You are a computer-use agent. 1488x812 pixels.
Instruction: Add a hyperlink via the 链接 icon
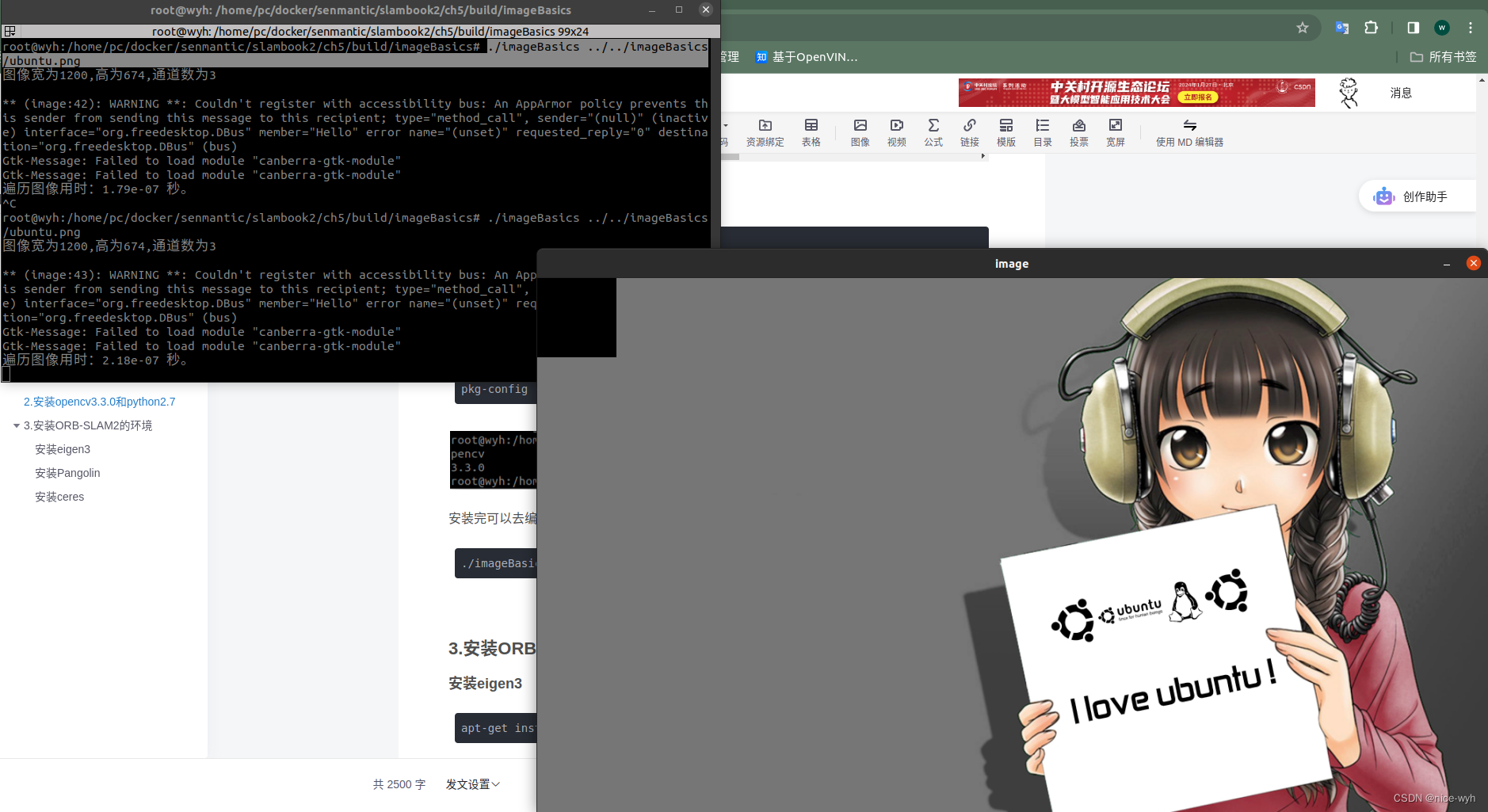tap(970, 132)
